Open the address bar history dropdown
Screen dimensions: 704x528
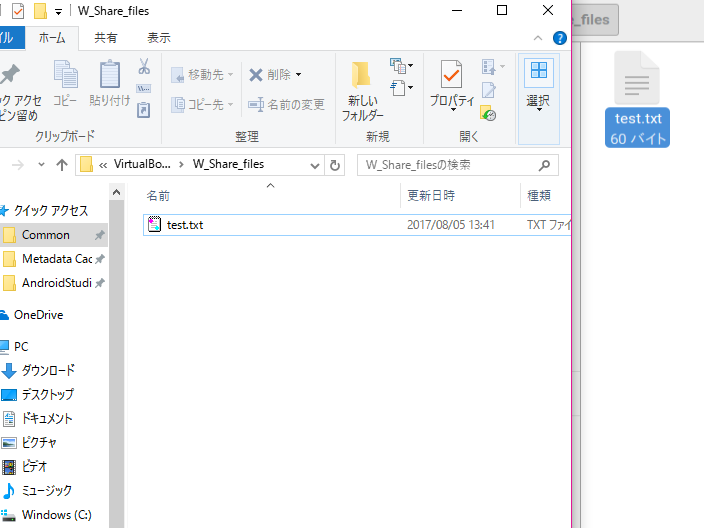click(x=315, y=165)
